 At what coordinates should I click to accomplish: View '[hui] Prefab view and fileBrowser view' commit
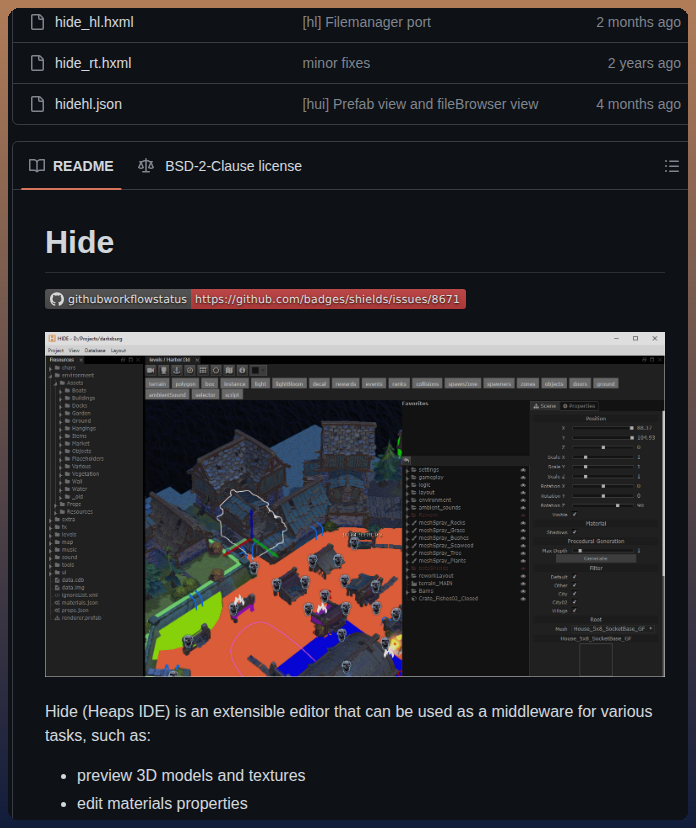420,105
